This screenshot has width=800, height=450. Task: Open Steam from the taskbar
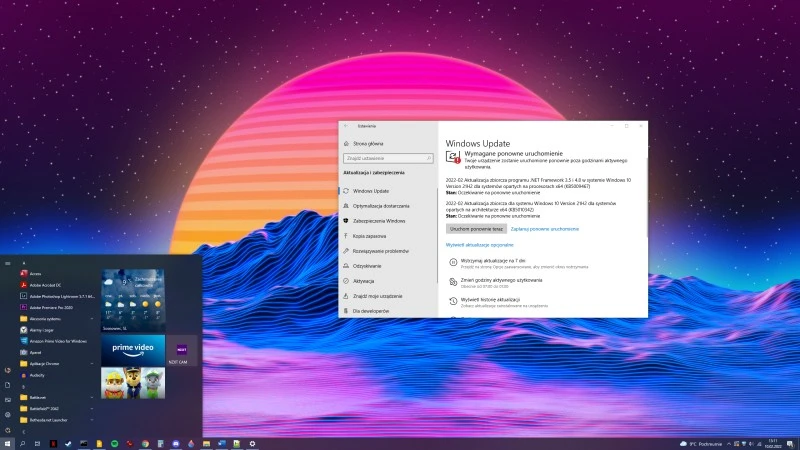[68, 444]
